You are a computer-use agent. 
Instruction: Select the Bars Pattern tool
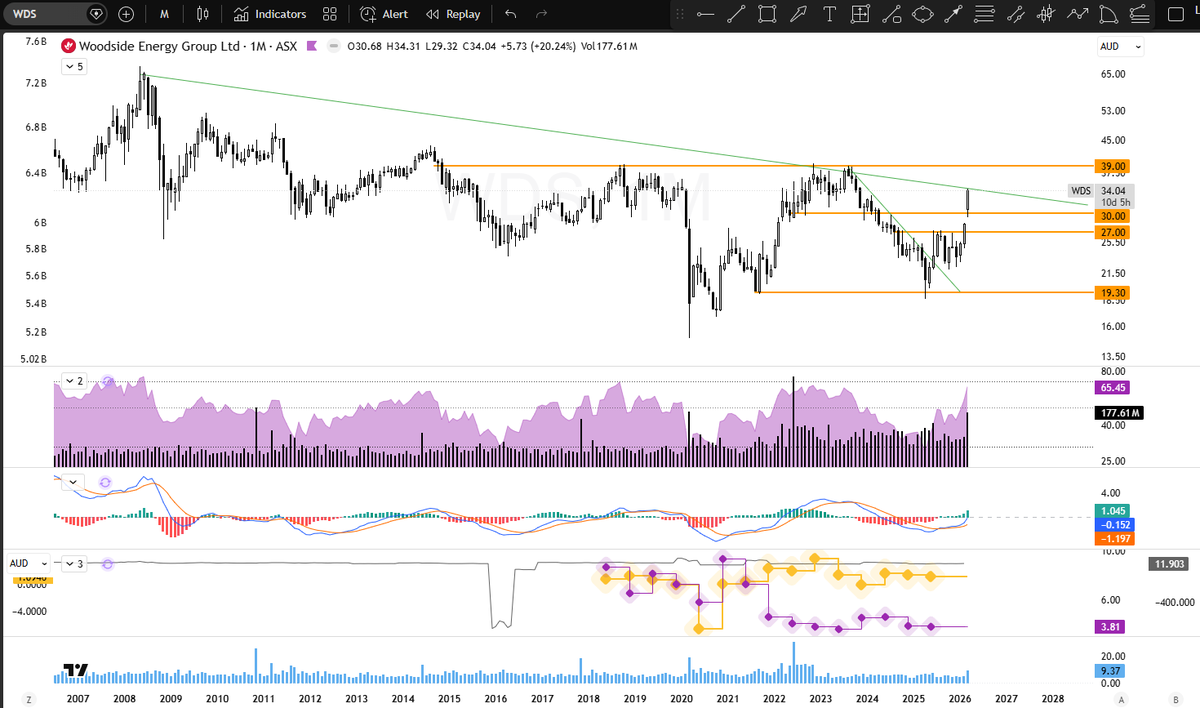[x=1047, y=14]
